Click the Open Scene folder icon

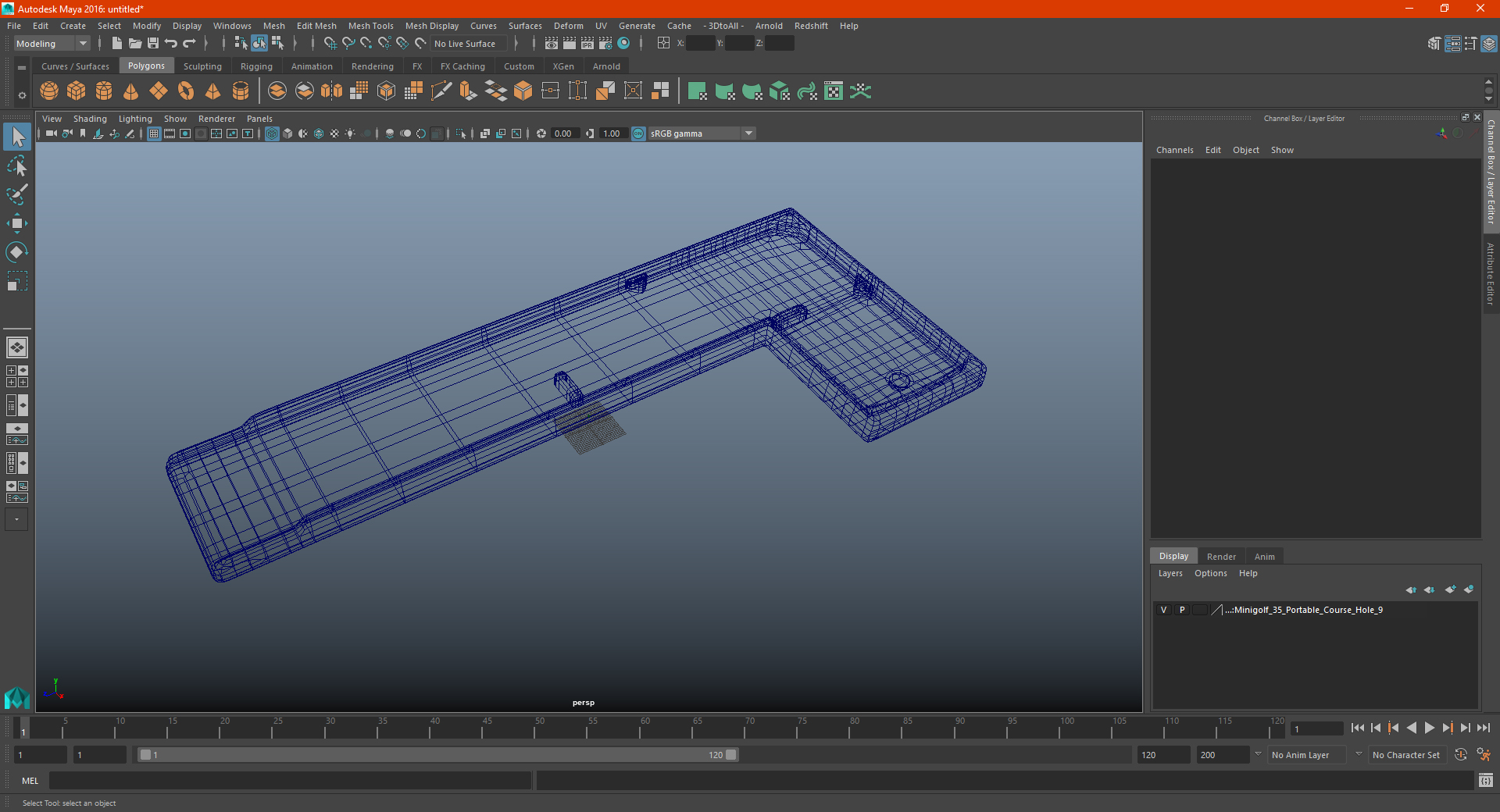tap(135, 44)
